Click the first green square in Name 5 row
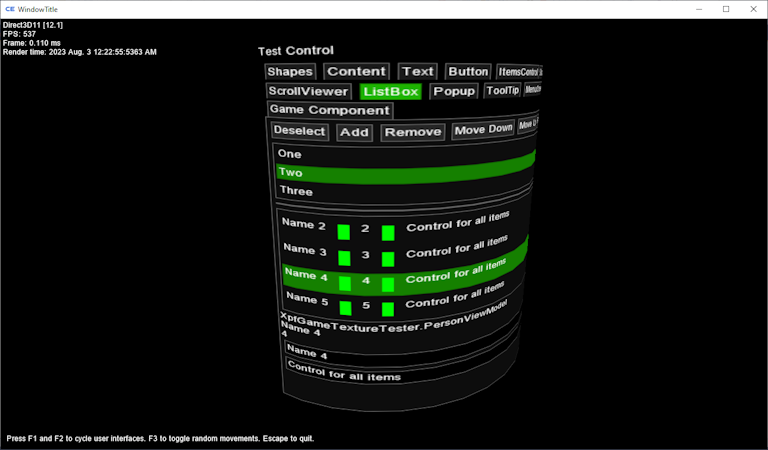This screenshot has height=450, width=768. tap(345, 308)
